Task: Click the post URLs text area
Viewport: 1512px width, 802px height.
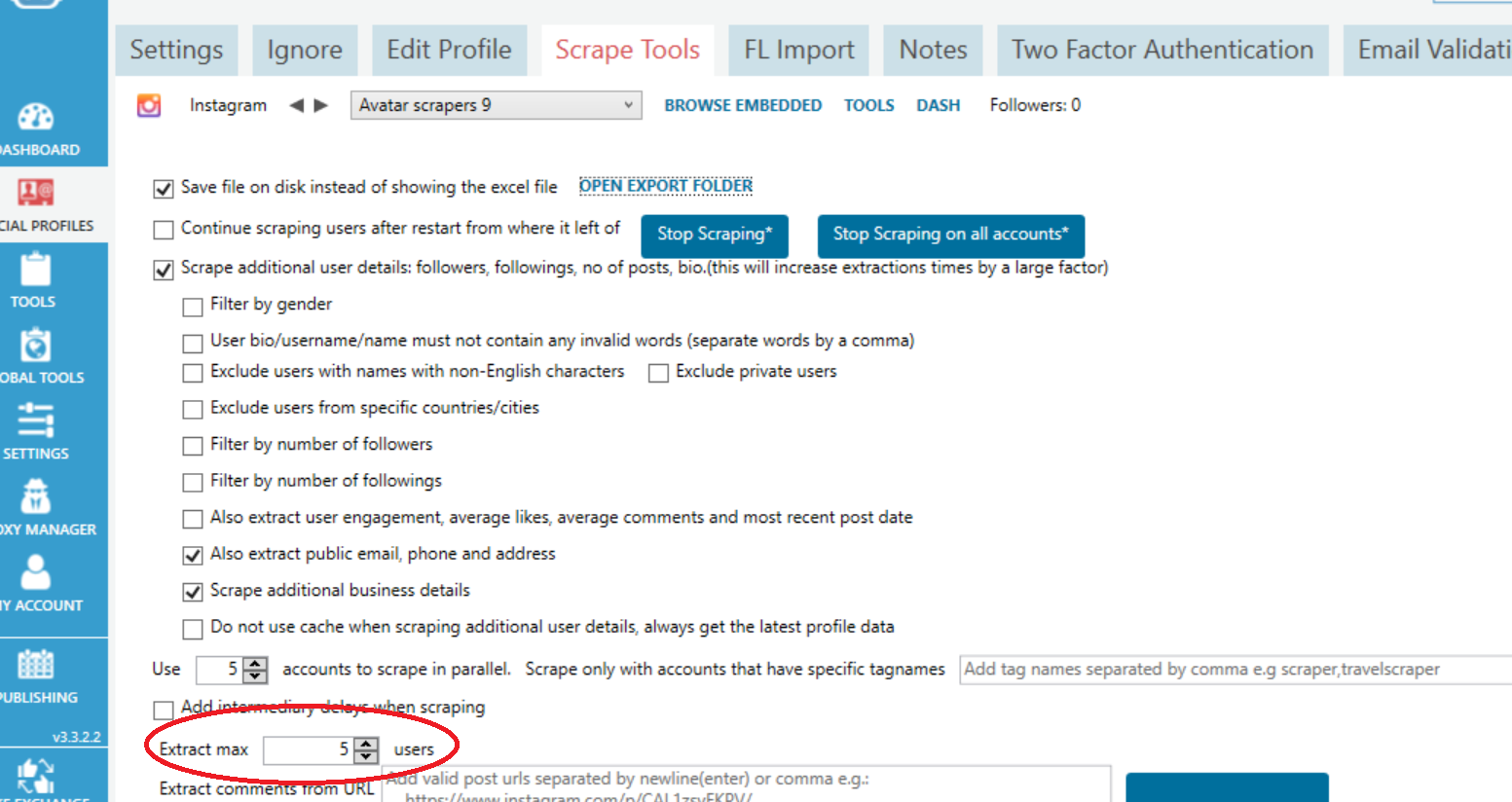Action: pos(746,784)
